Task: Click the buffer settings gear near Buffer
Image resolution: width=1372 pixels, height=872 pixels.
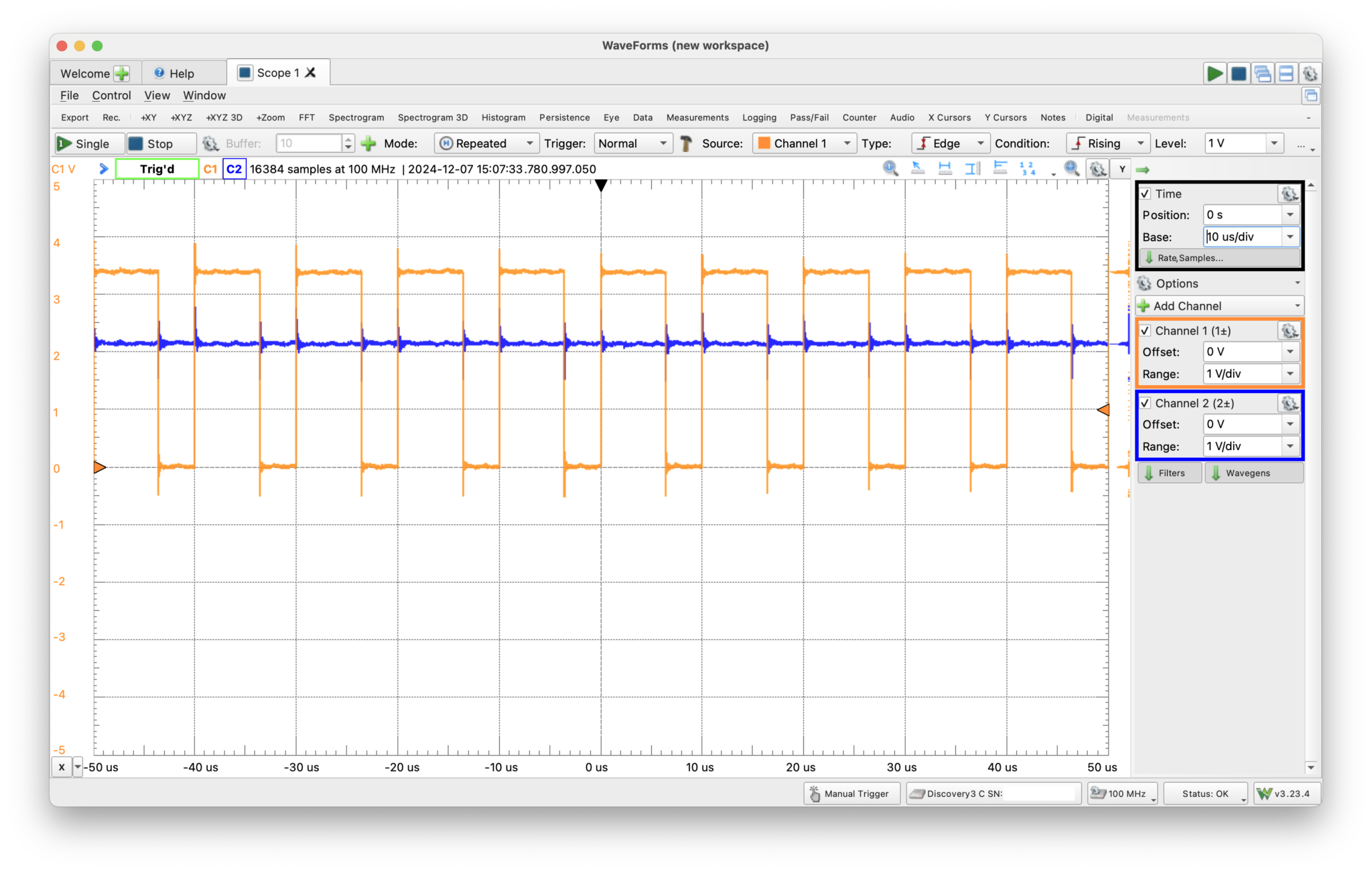Action: [x=210, y=143]
